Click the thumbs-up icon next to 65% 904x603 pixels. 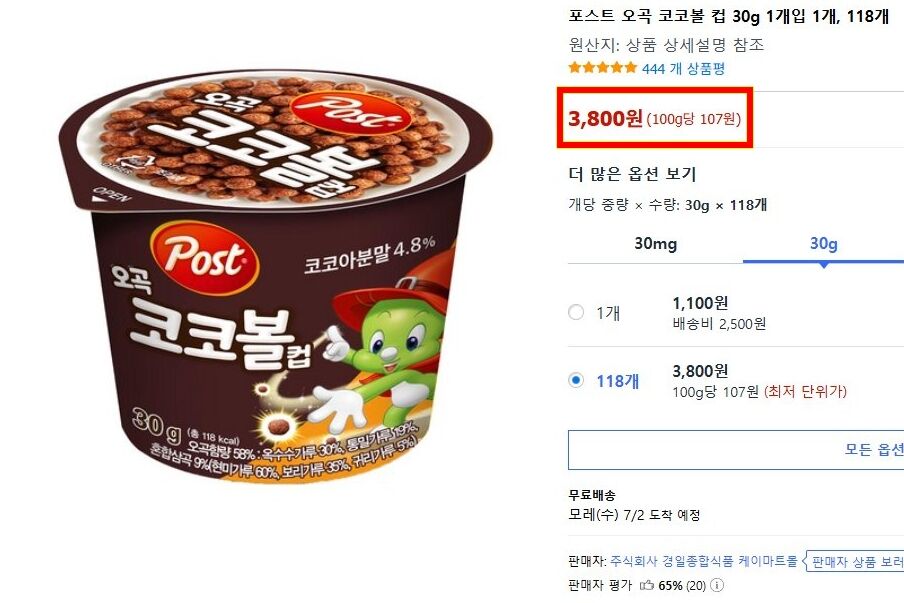tap(647, 586)
